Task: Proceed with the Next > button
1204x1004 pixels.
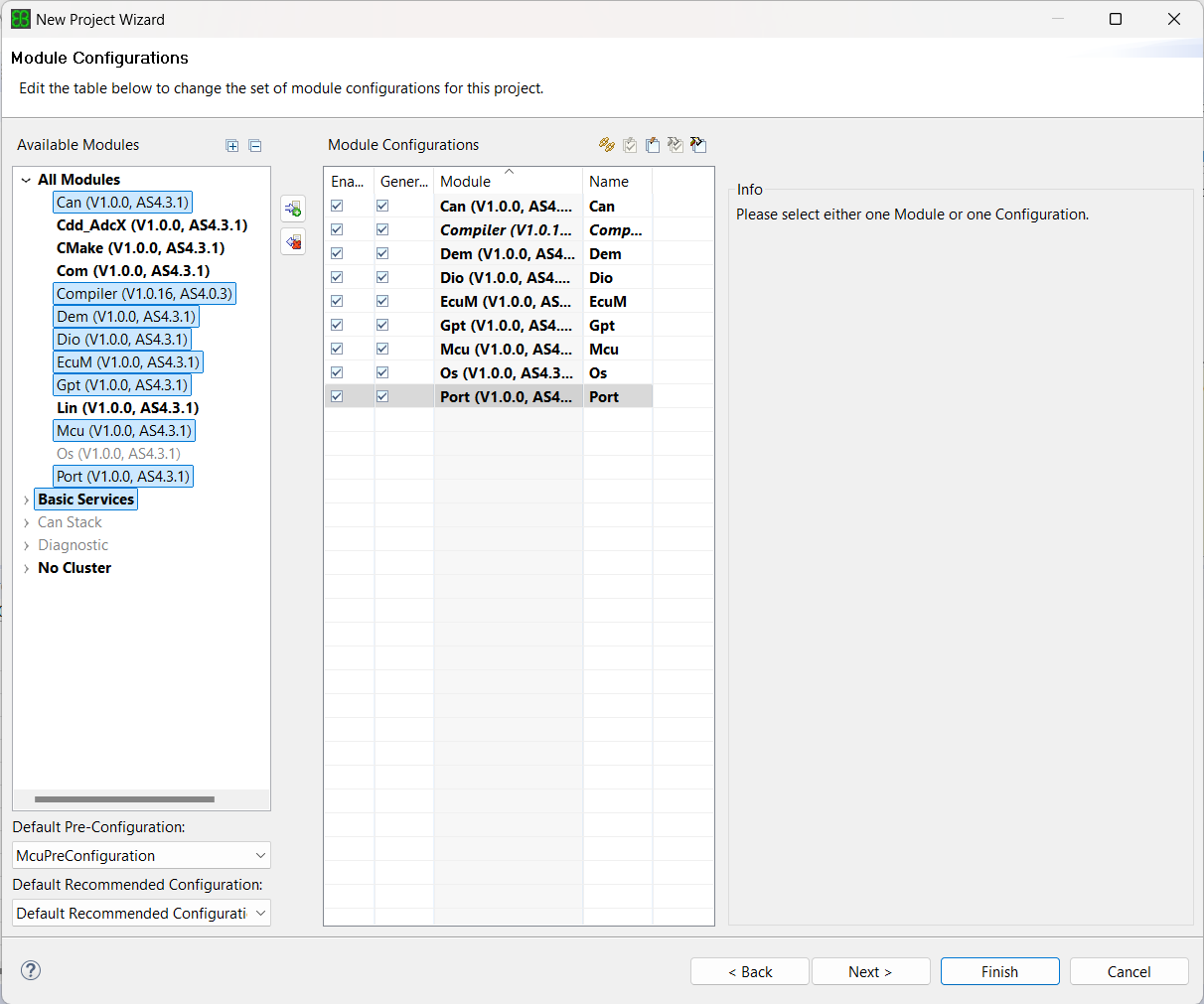Action: pos(870,971)
